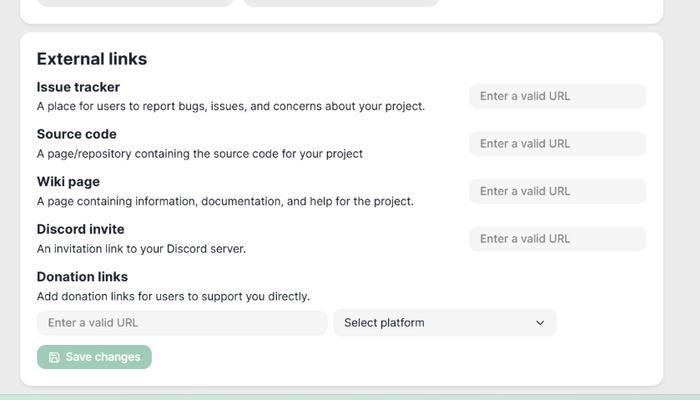Viewport: 700px width, 400px height.
Task: Click the wiki documentation and help description
Action: (225, 201)
